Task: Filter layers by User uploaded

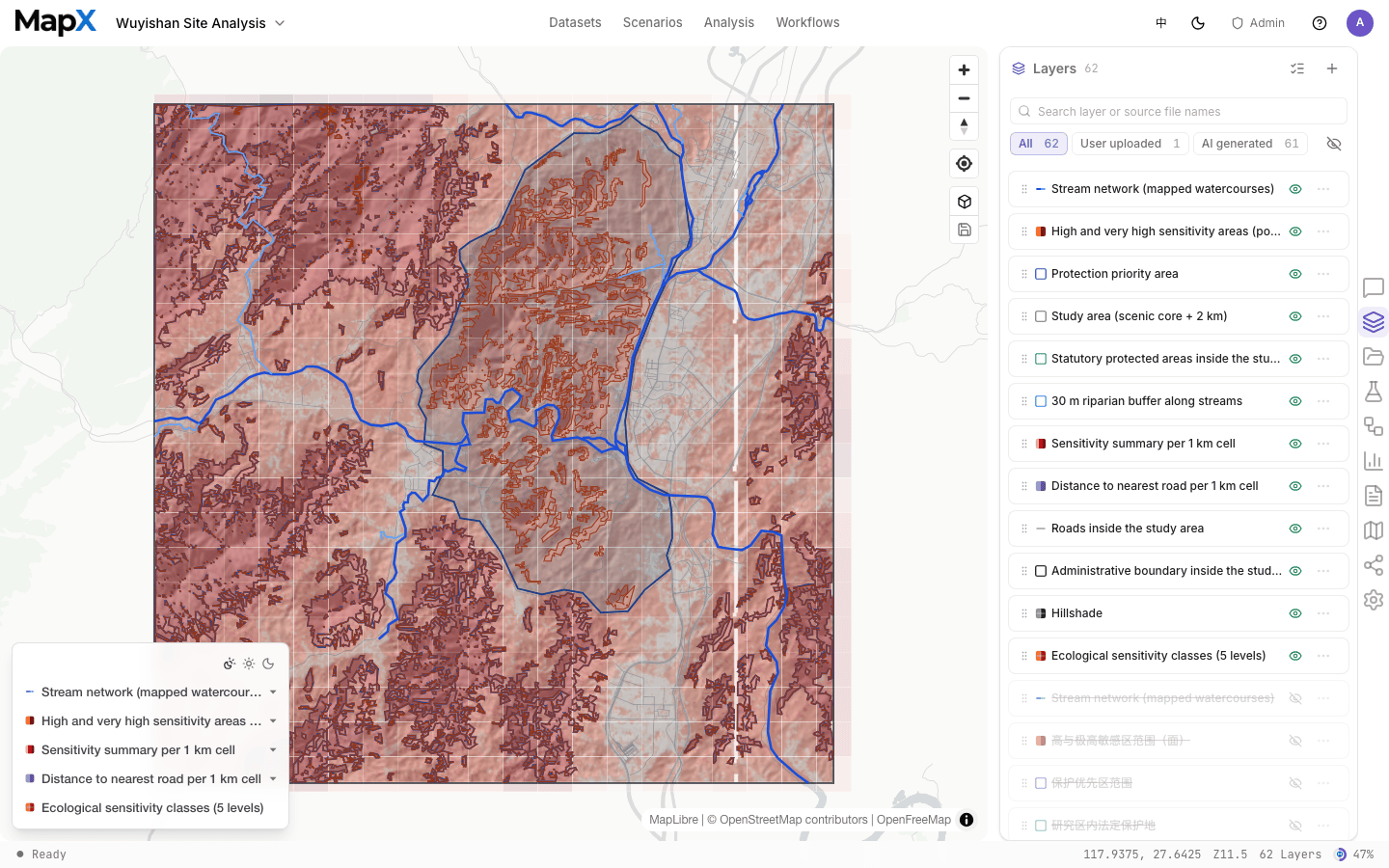Action: click(1130, 144)
